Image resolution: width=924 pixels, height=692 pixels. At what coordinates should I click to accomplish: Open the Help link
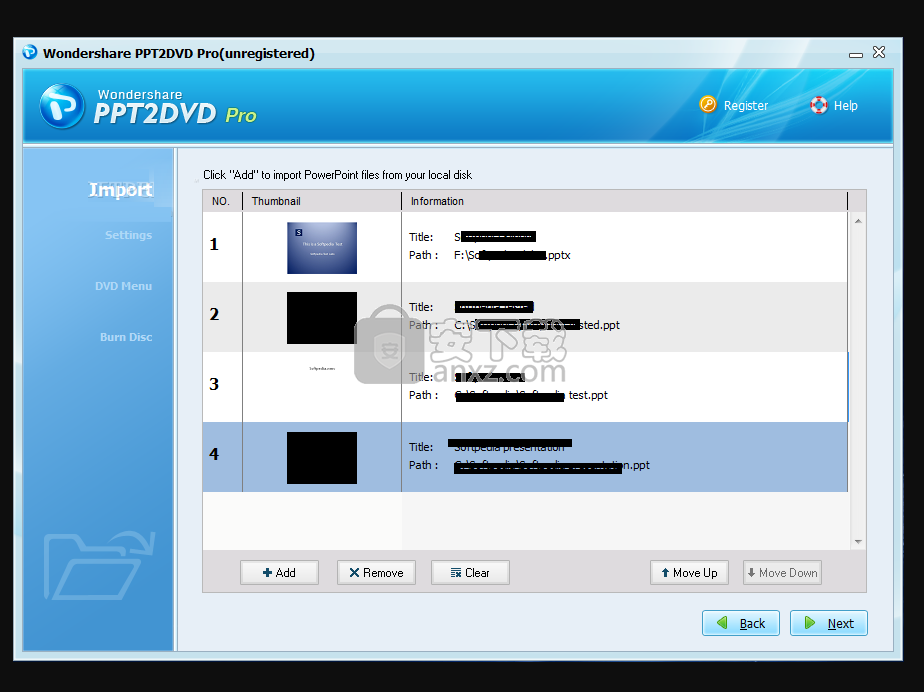(846, 106)
